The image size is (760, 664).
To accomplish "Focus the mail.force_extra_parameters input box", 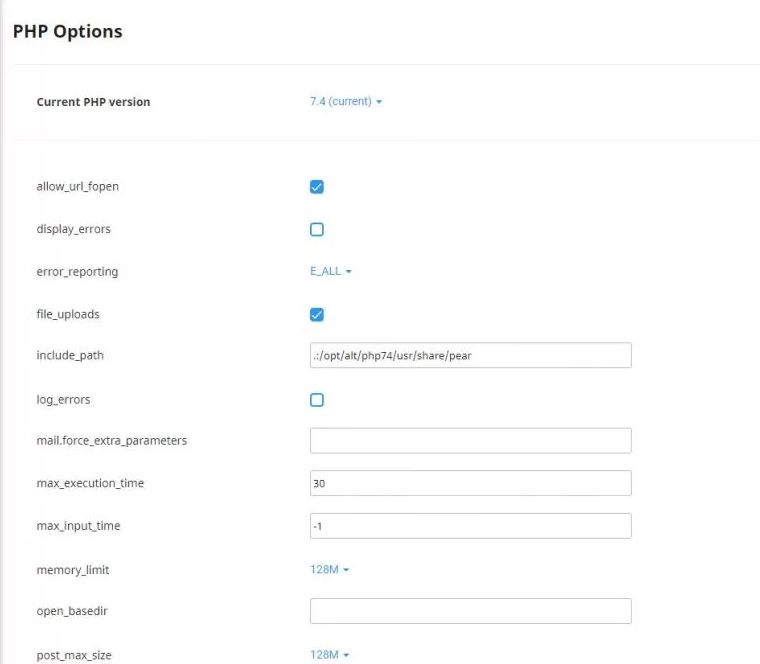I will tap(471, 441).
